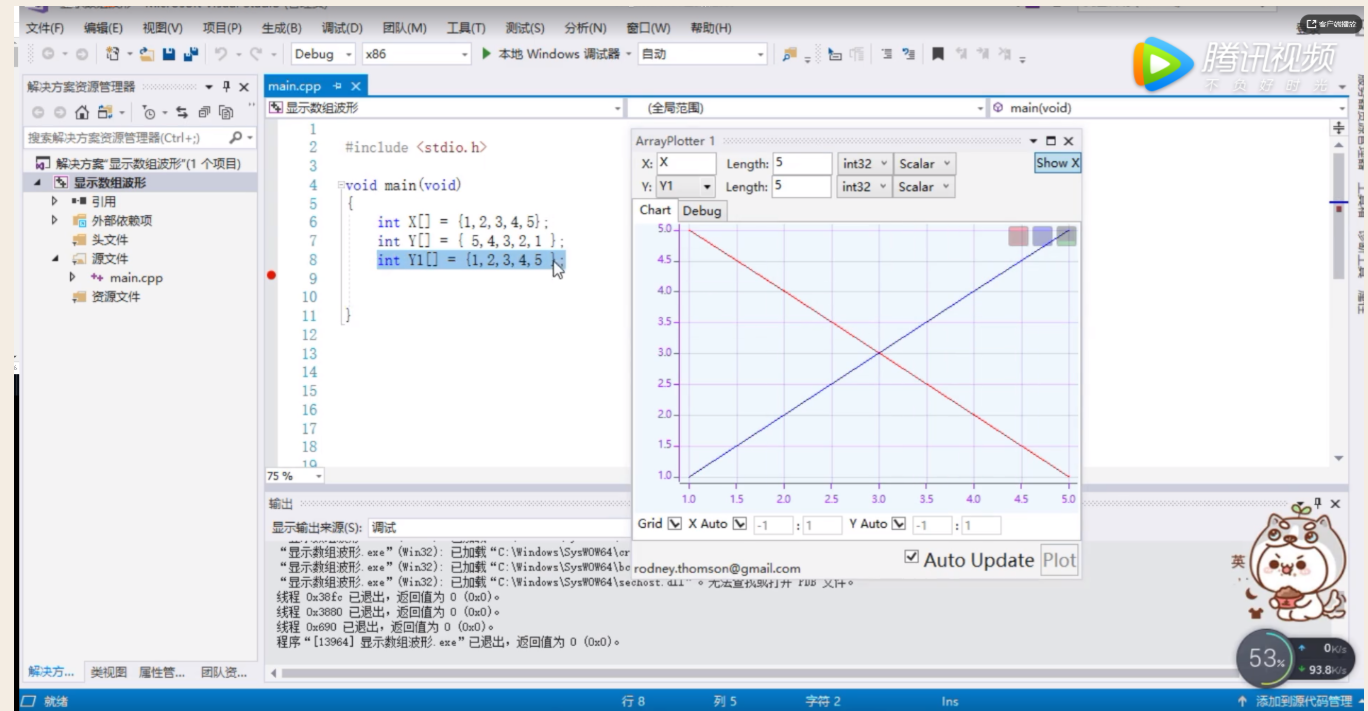This screenshot has width=1368, height=711.
Task: Click the Collapse All icon in Solution Explorer
Action: 204,112
